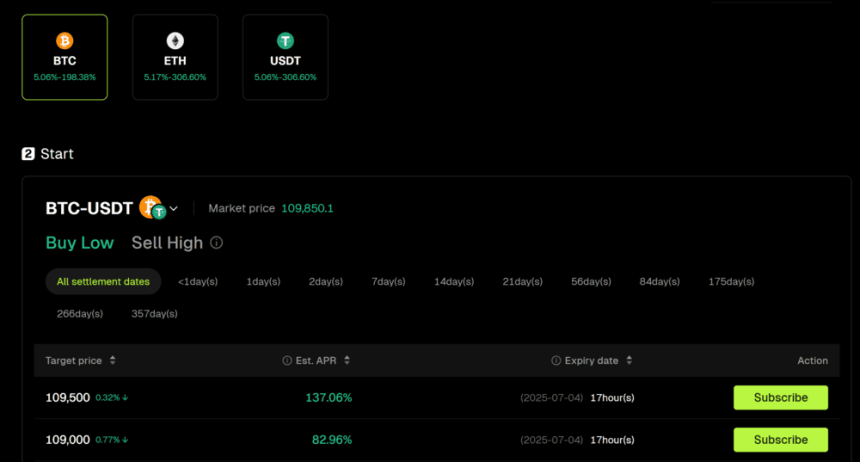Sort by Est. APR arrows
860x462 pixels.
[347, 361]
